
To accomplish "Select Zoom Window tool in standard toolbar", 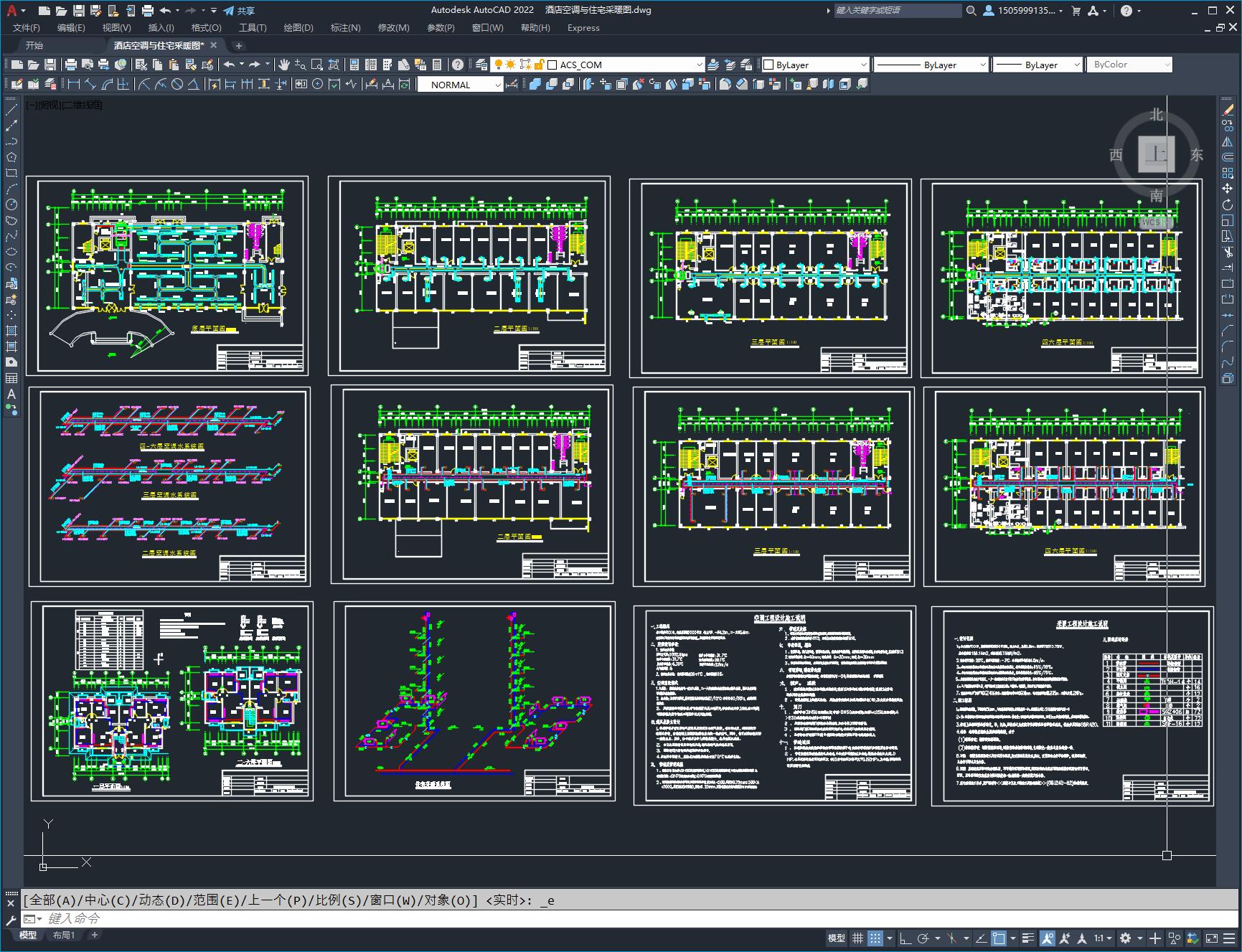I will point(317,65).
